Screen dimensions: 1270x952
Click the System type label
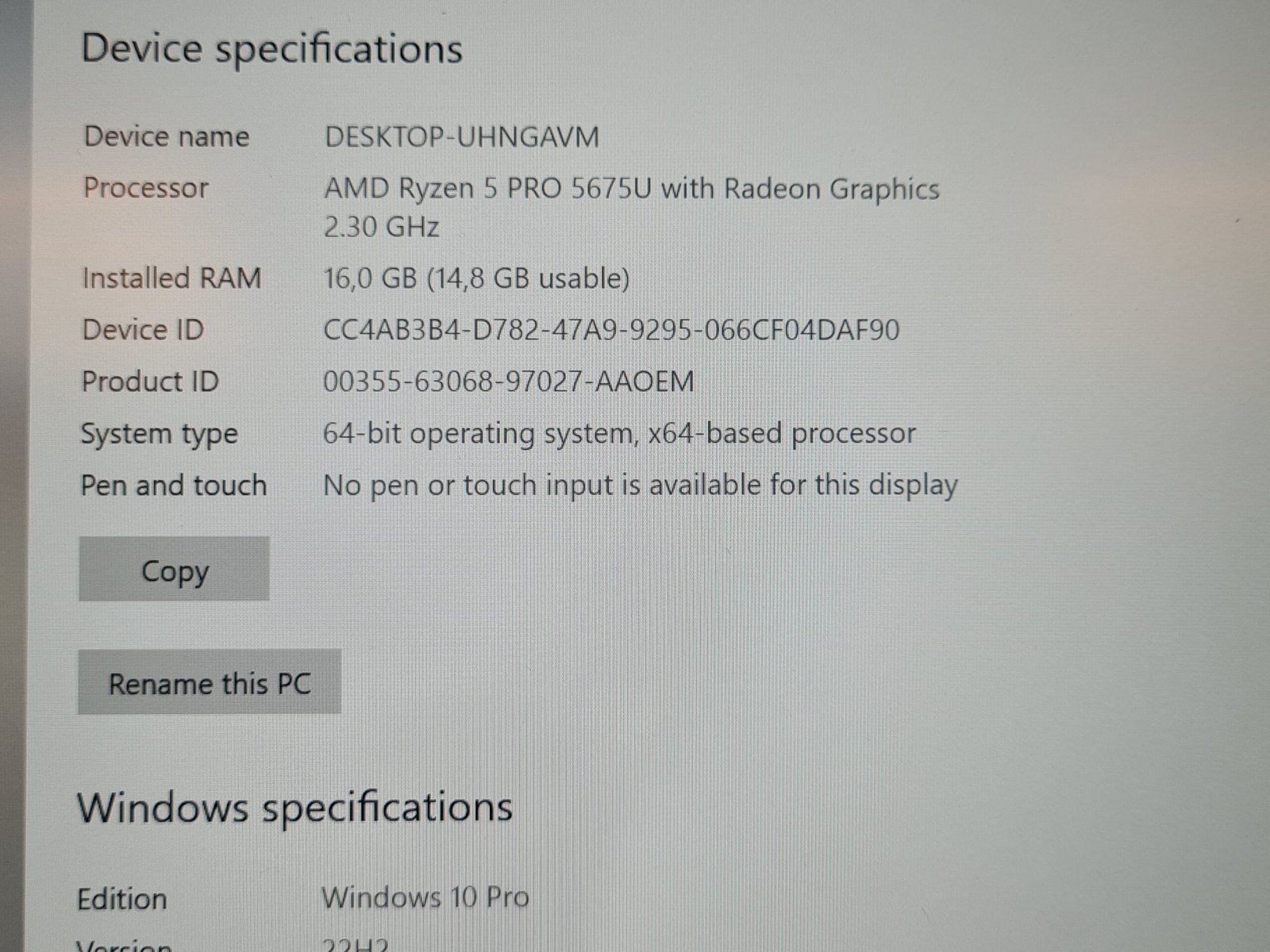point(160,435)
